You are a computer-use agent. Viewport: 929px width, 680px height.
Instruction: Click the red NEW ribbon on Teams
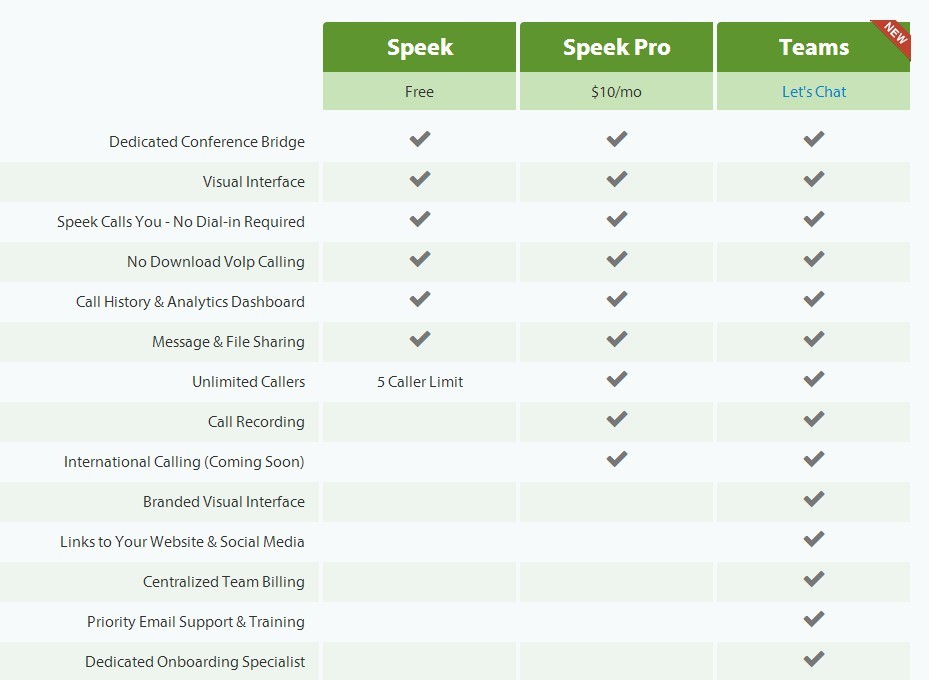pyautogui.click(x=894, y=36)
